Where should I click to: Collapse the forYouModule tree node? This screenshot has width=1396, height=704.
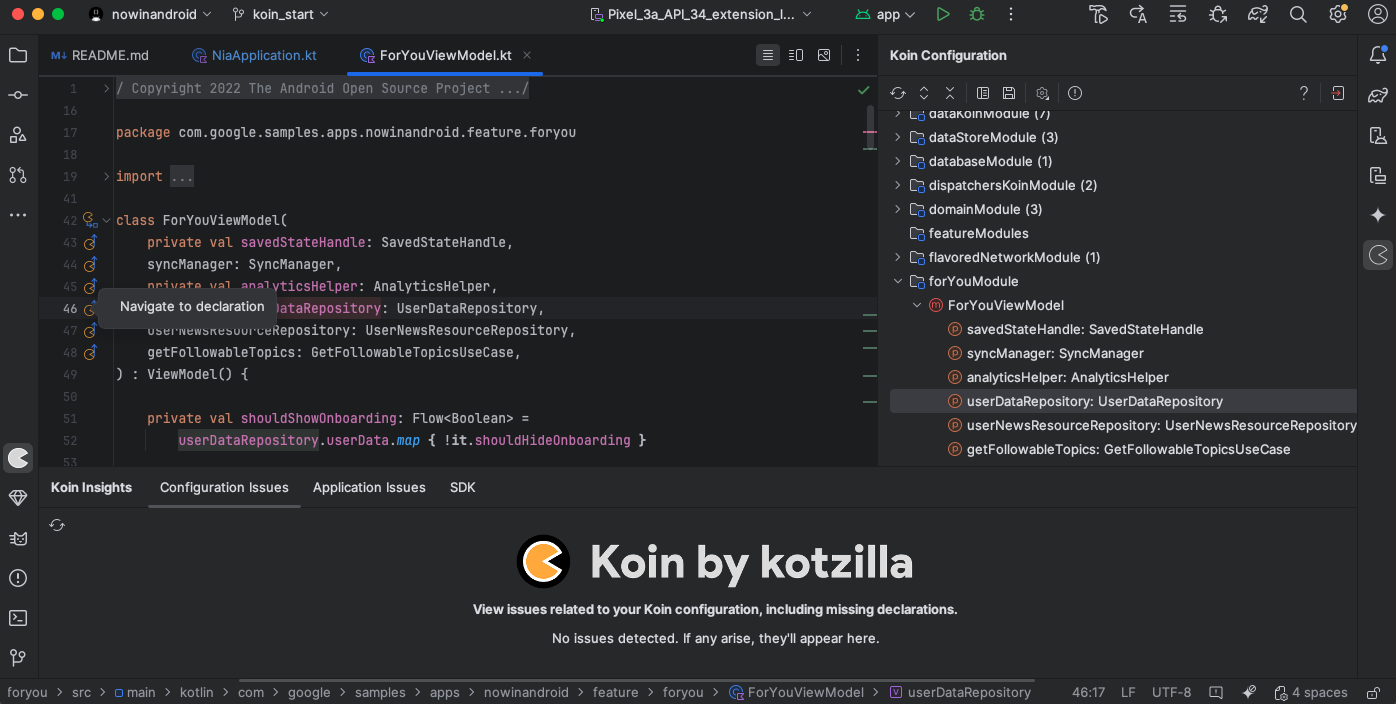(x=898, y=281)
